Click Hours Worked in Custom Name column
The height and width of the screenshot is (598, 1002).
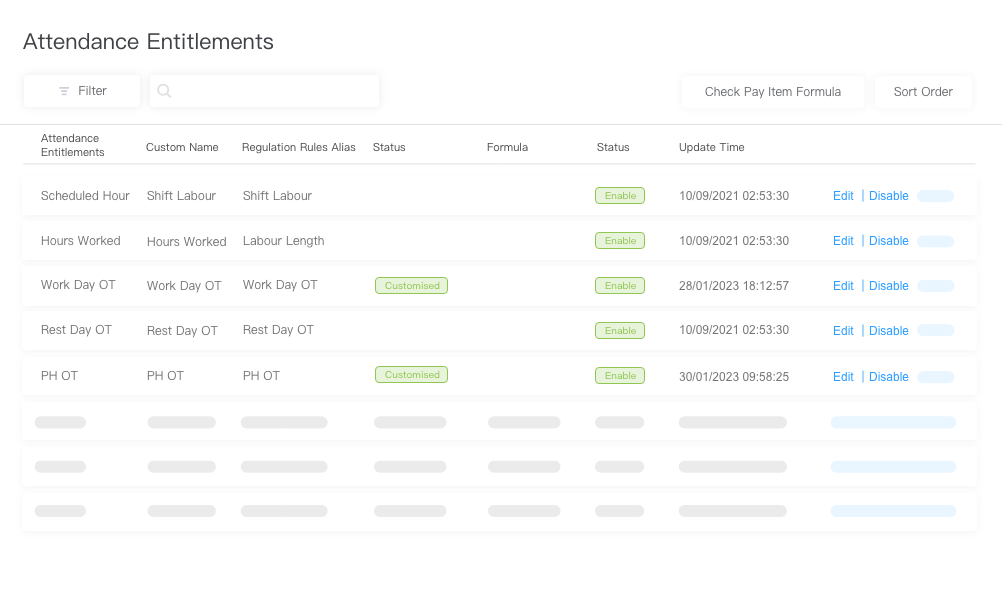click(x=187, y=242)
